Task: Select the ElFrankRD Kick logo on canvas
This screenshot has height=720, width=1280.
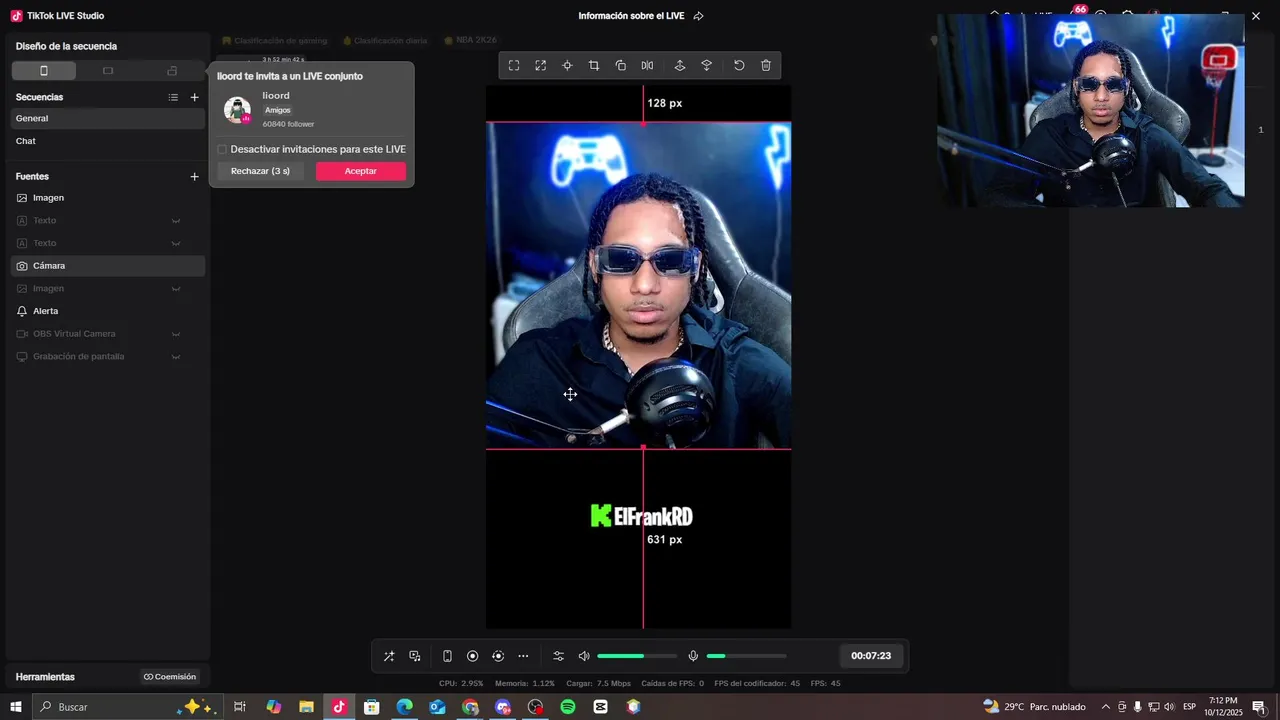Action: pyautogui.click(x=641, y=516)
